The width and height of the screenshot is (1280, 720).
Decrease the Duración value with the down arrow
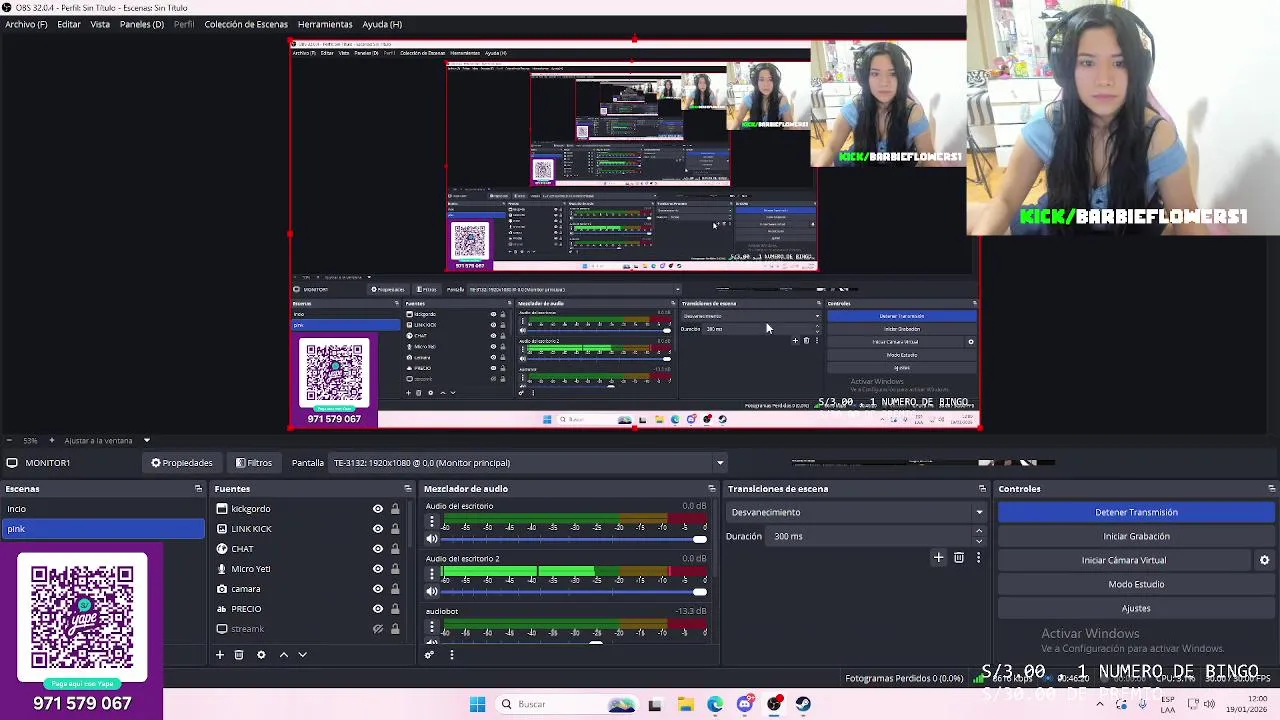(979, 541)
